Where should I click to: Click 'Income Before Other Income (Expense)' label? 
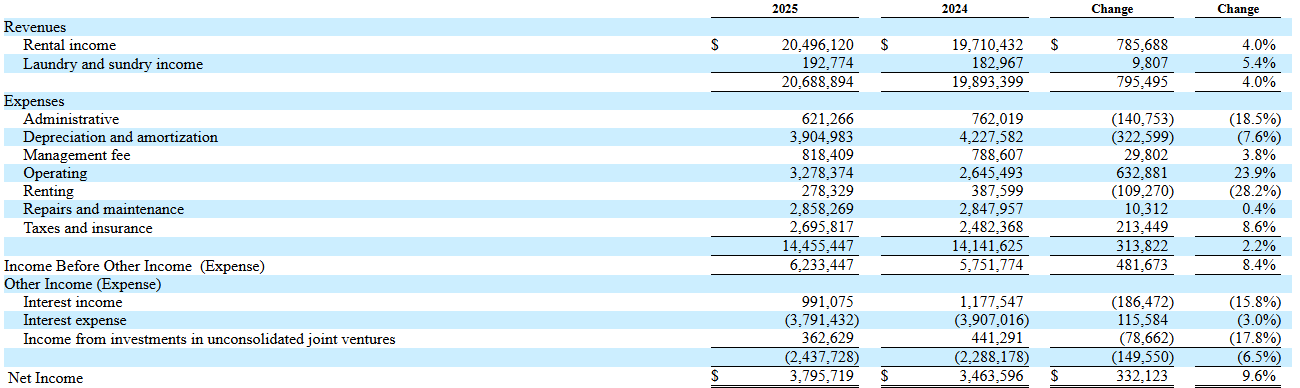(x=134, y=265)
